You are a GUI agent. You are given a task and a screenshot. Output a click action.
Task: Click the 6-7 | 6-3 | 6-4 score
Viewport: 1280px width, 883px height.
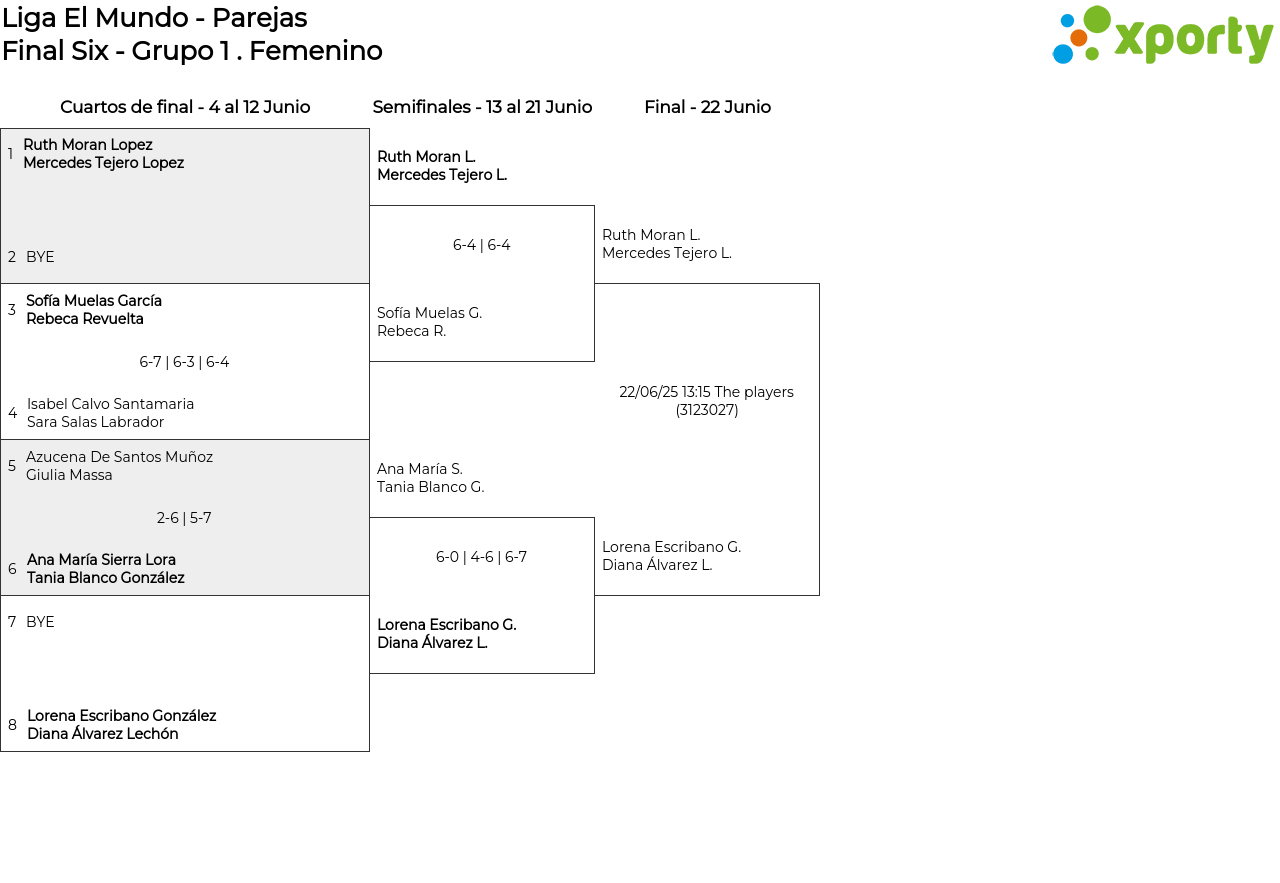[184, 362]
